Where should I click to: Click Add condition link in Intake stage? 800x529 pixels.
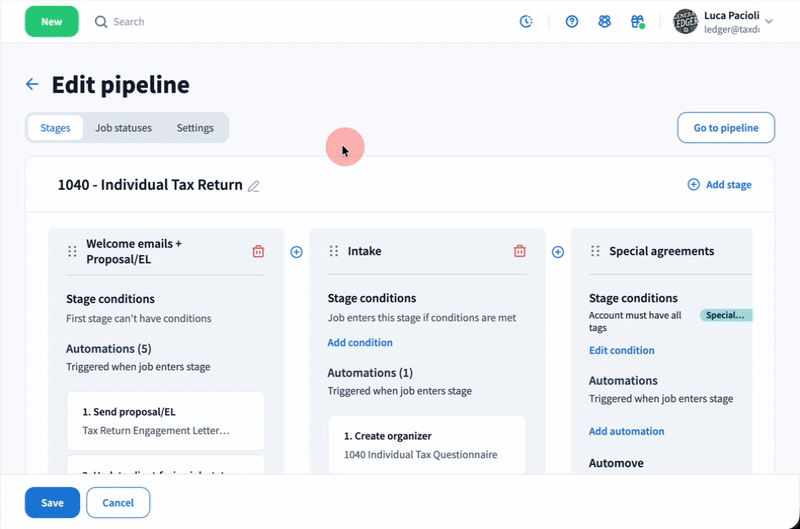[x=360, y=343]
